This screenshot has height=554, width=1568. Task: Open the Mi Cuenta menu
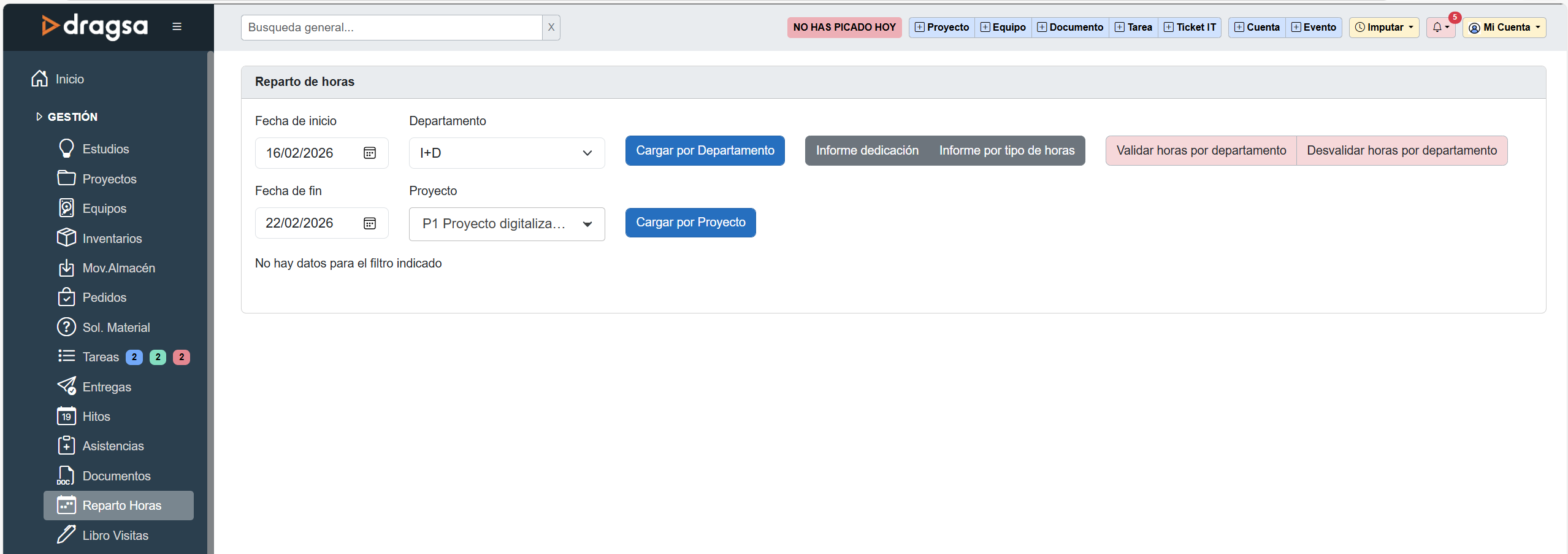[1504, 28]
